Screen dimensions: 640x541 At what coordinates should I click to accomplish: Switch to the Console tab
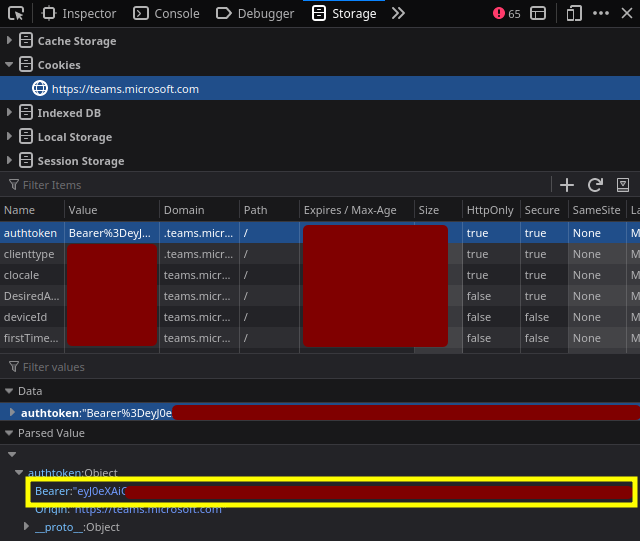[167, 13]
